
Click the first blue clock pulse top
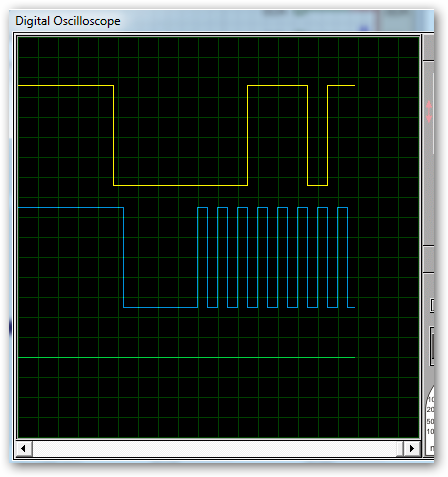(202, 208)
